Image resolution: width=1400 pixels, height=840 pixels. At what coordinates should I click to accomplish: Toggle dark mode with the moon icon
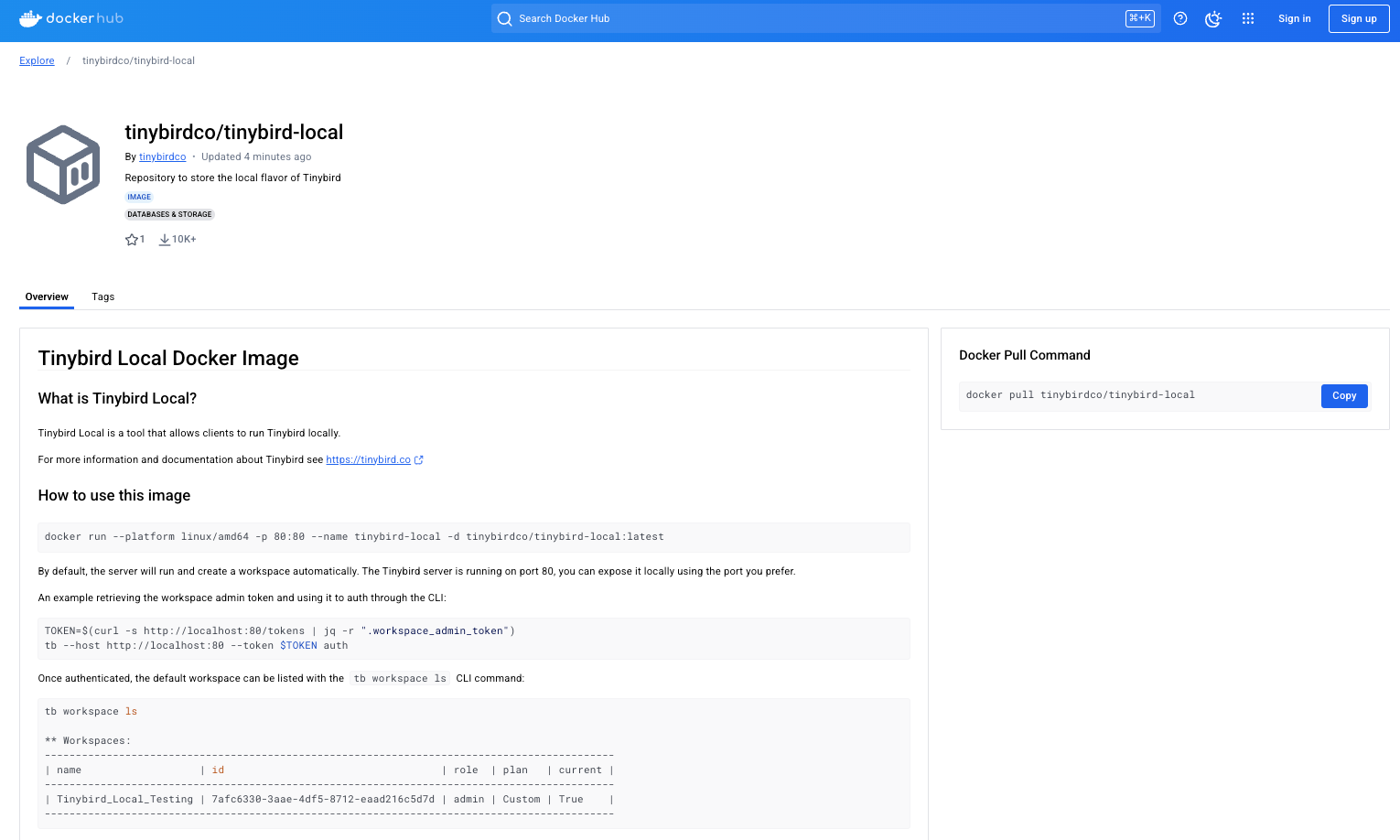coord(1213,18)
